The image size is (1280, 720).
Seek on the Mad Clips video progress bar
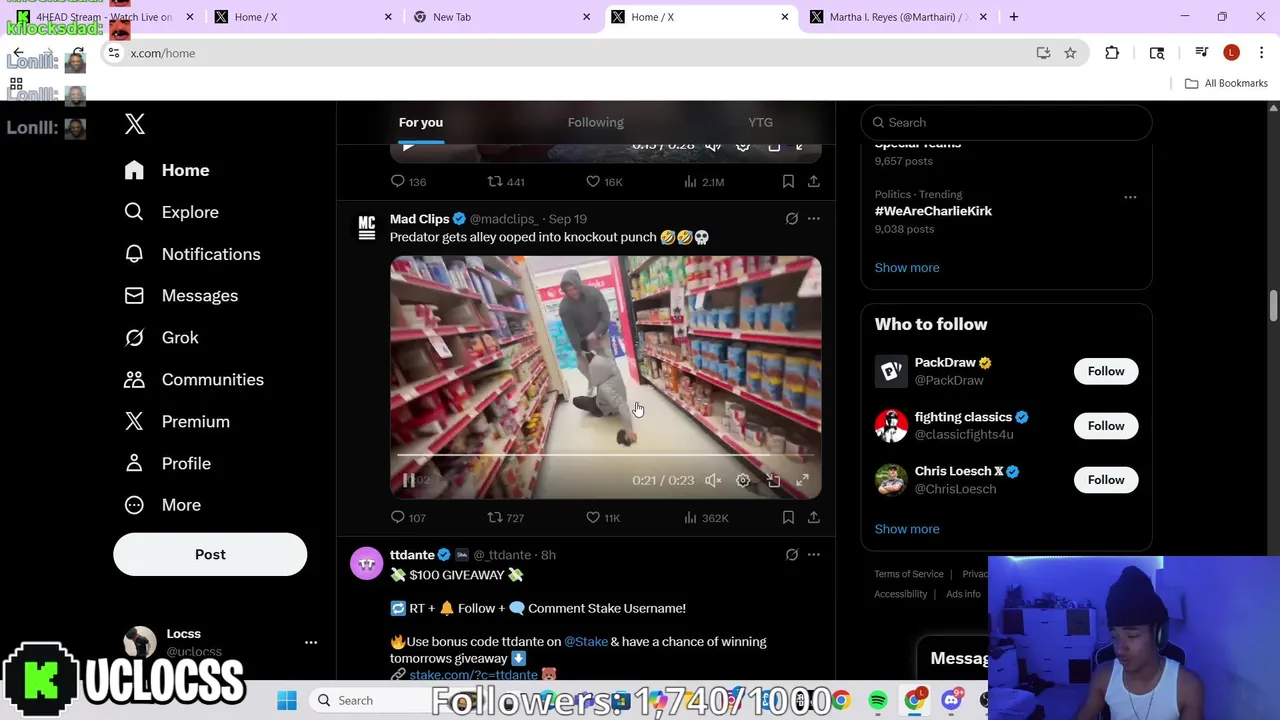coord(606,455)
